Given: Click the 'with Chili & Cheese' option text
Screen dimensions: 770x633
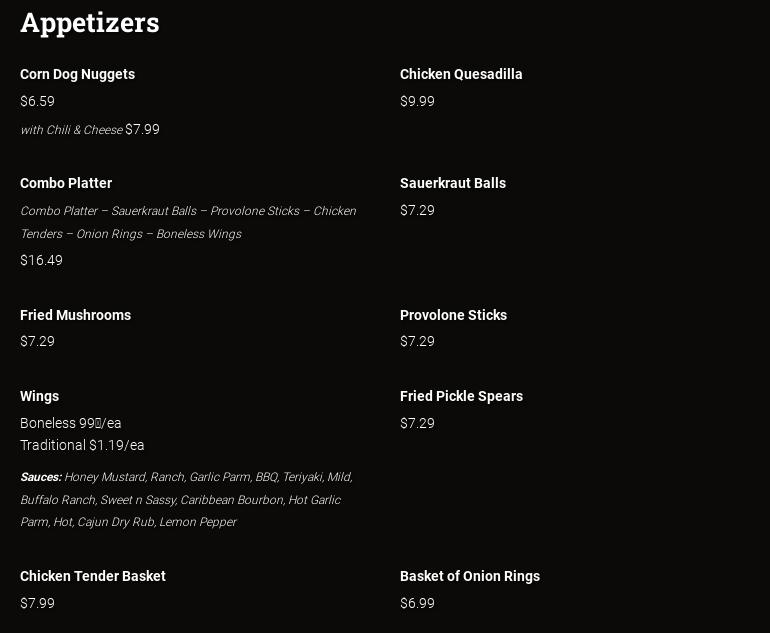Looking at the screenshot, I should click(x=71, y=130).
